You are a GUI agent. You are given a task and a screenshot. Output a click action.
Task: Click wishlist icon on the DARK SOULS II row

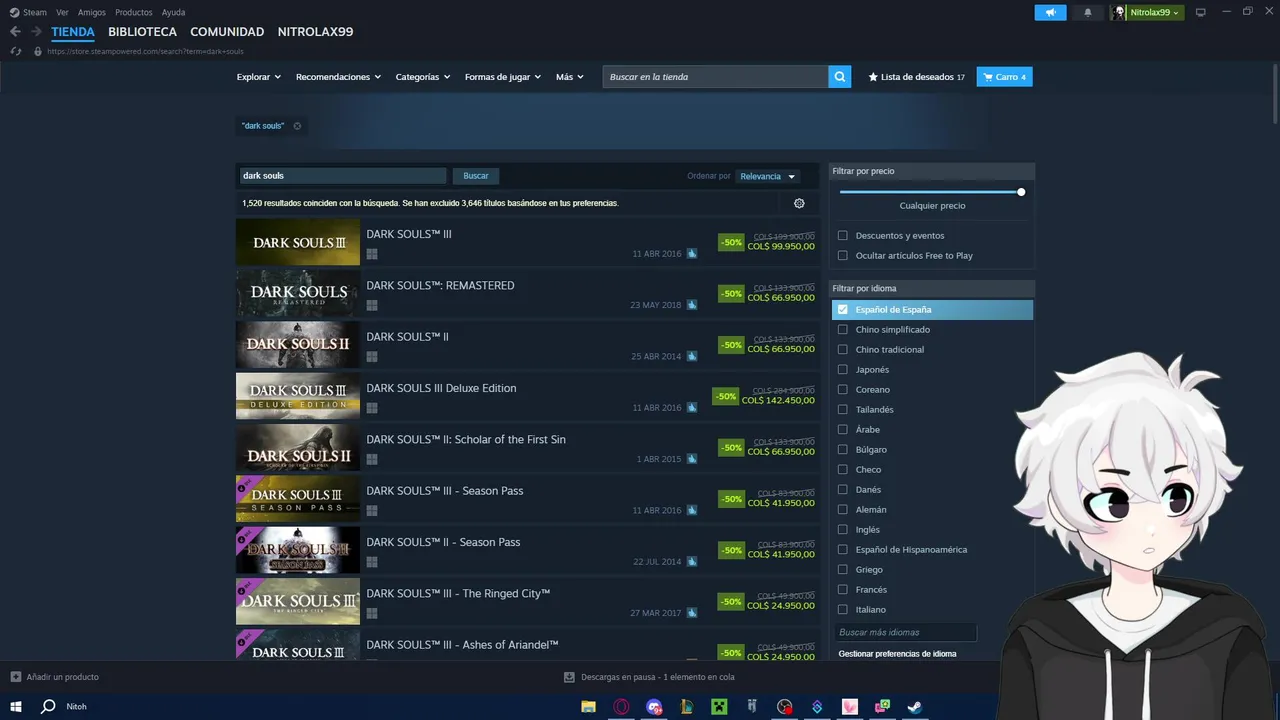692,357
